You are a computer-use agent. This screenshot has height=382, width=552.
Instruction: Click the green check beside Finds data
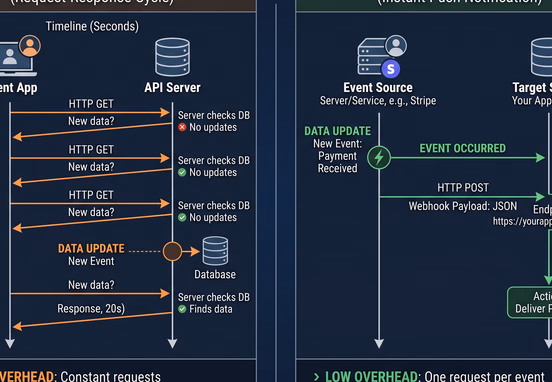point(182,309)
